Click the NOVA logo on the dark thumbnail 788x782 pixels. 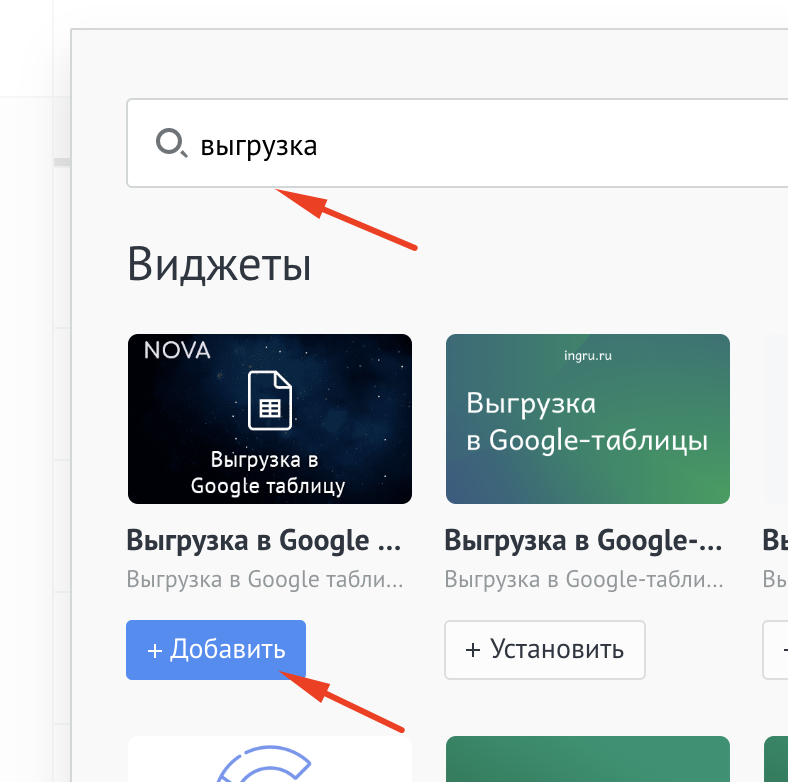click(177, 351)
